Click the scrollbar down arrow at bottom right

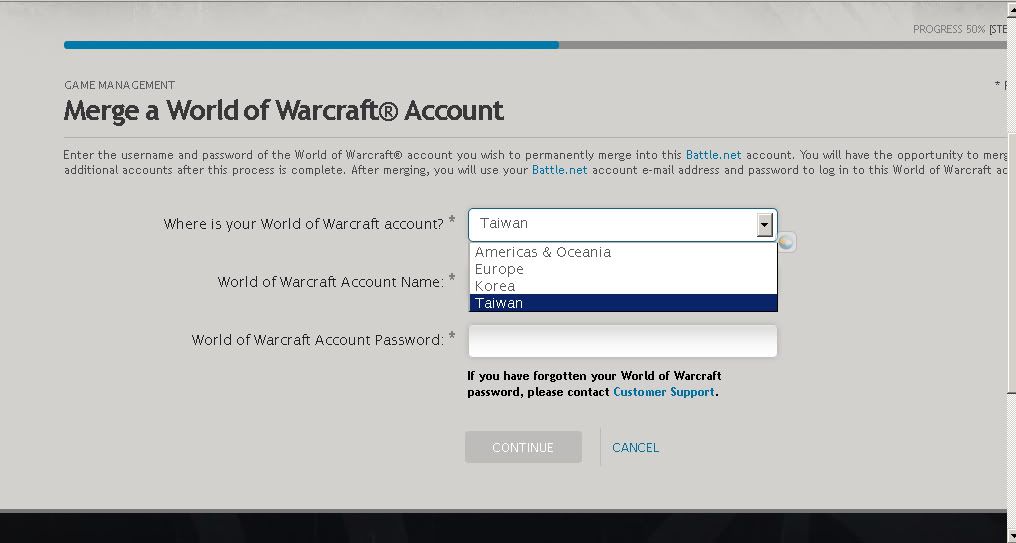tap(1011, 537)
